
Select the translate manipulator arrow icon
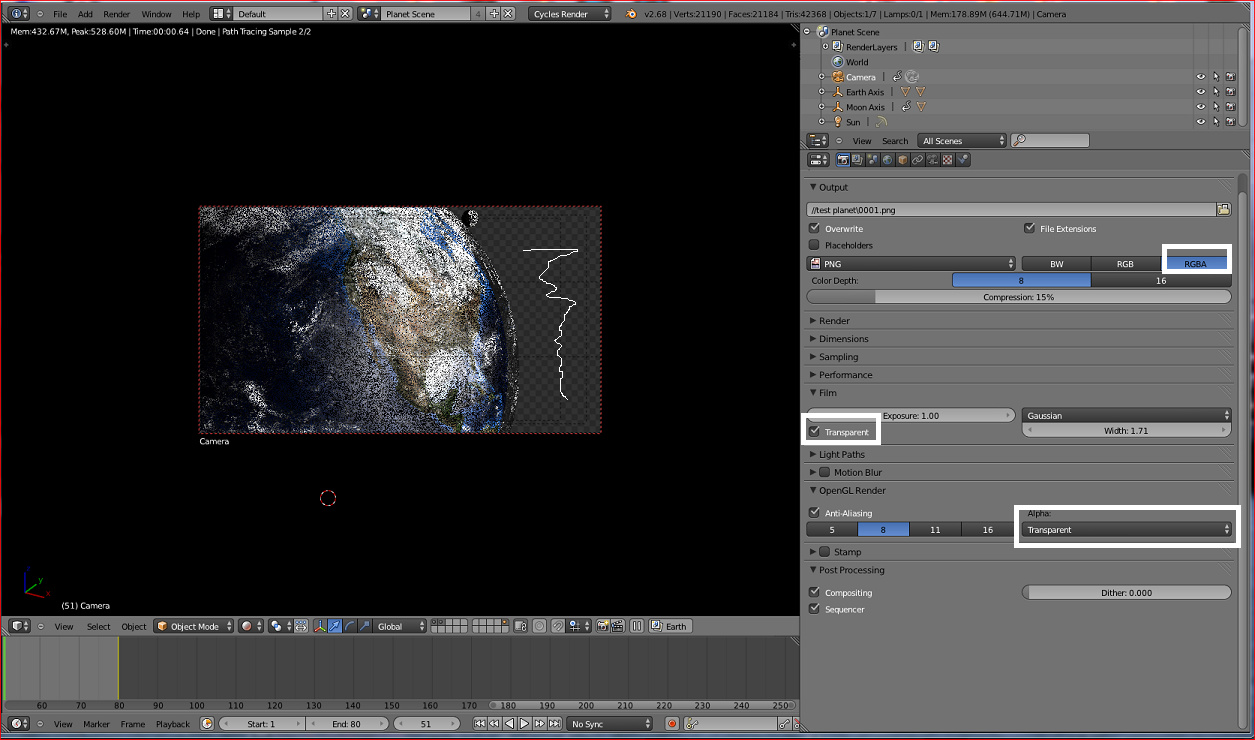[x=337, y=627]
